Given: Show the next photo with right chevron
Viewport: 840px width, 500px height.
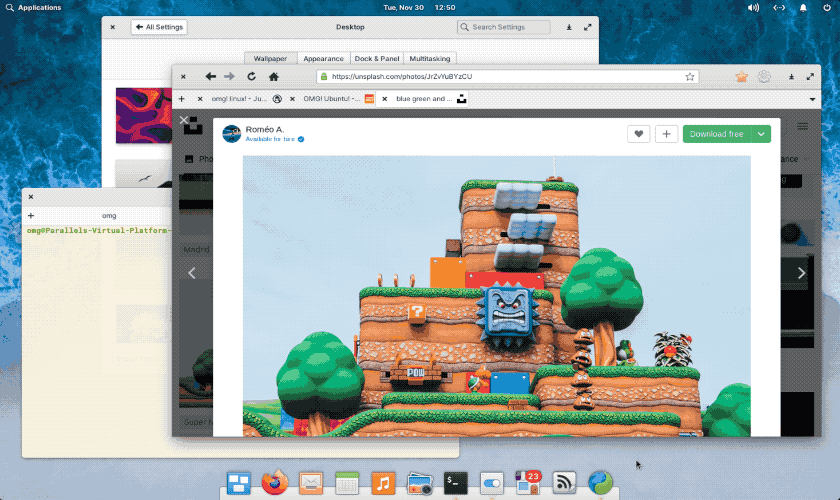Looking at the screenshot, I should [801, 273].
